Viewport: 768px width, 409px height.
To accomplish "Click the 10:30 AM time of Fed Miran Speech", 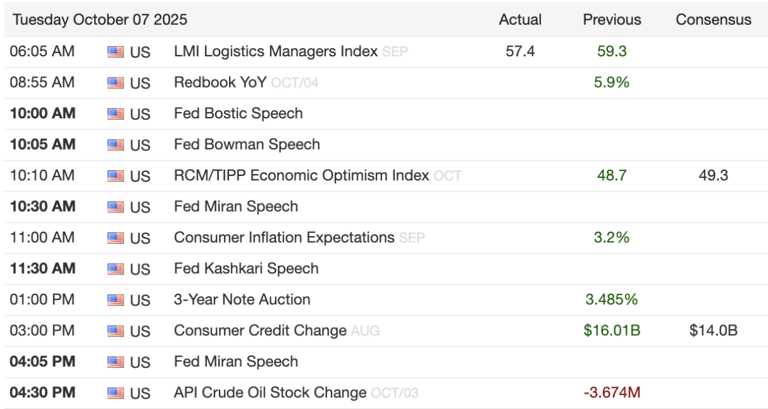I will coord(42,206).
